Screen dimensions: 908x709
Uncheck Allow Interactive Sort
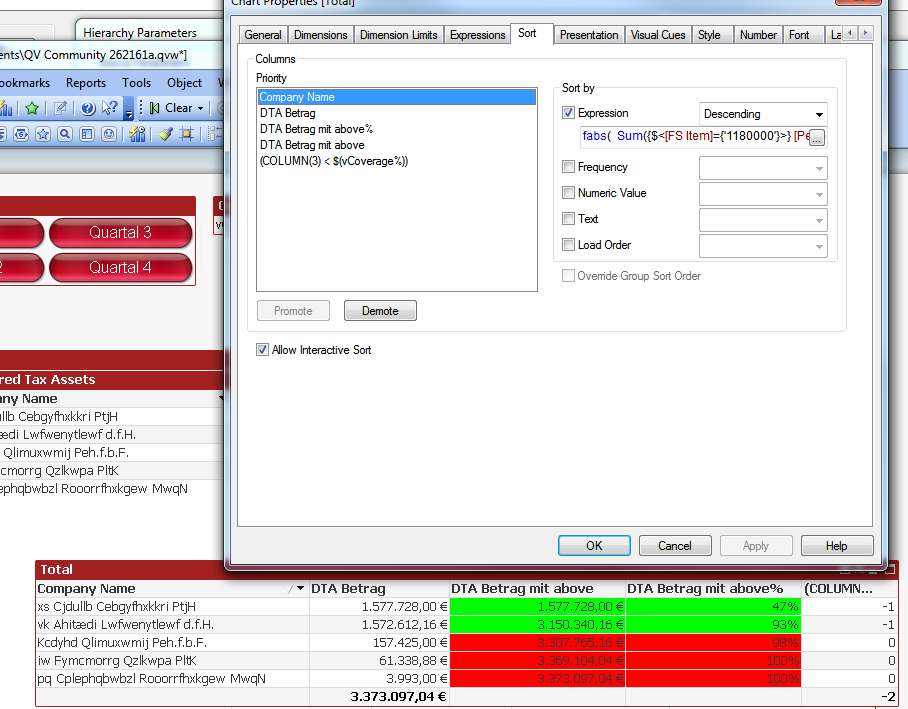click(262, 350)
